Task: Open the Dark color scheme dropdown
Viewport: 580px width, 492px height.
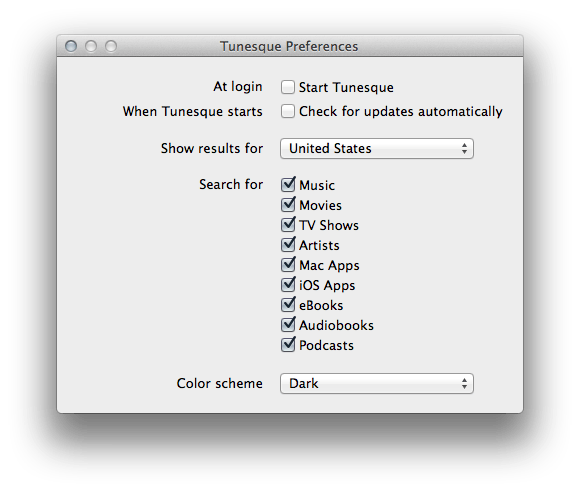Action: (377, 384)
